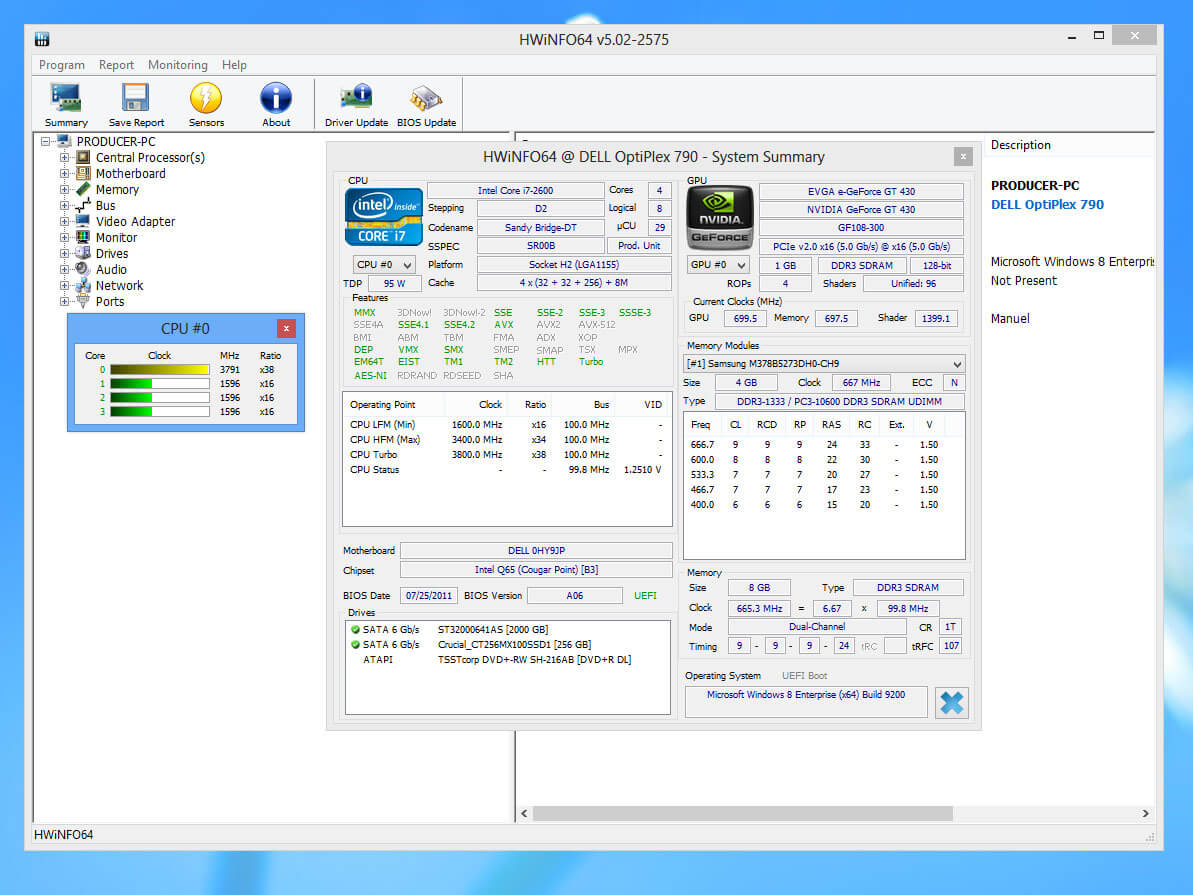
Task: Open Sensors from the toolbar
Action: pyautogui.click(x=206, y=99)
